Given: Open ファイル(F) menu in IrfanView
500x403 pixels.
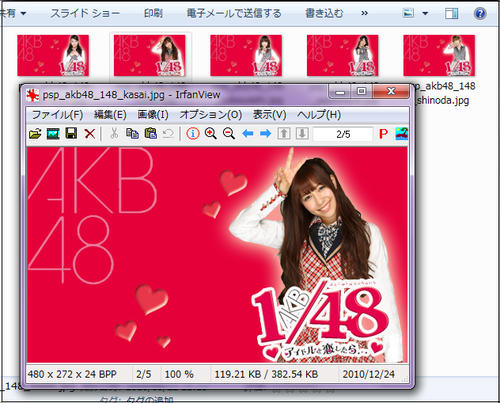Looking at the screenshot, I should [57, 115].
